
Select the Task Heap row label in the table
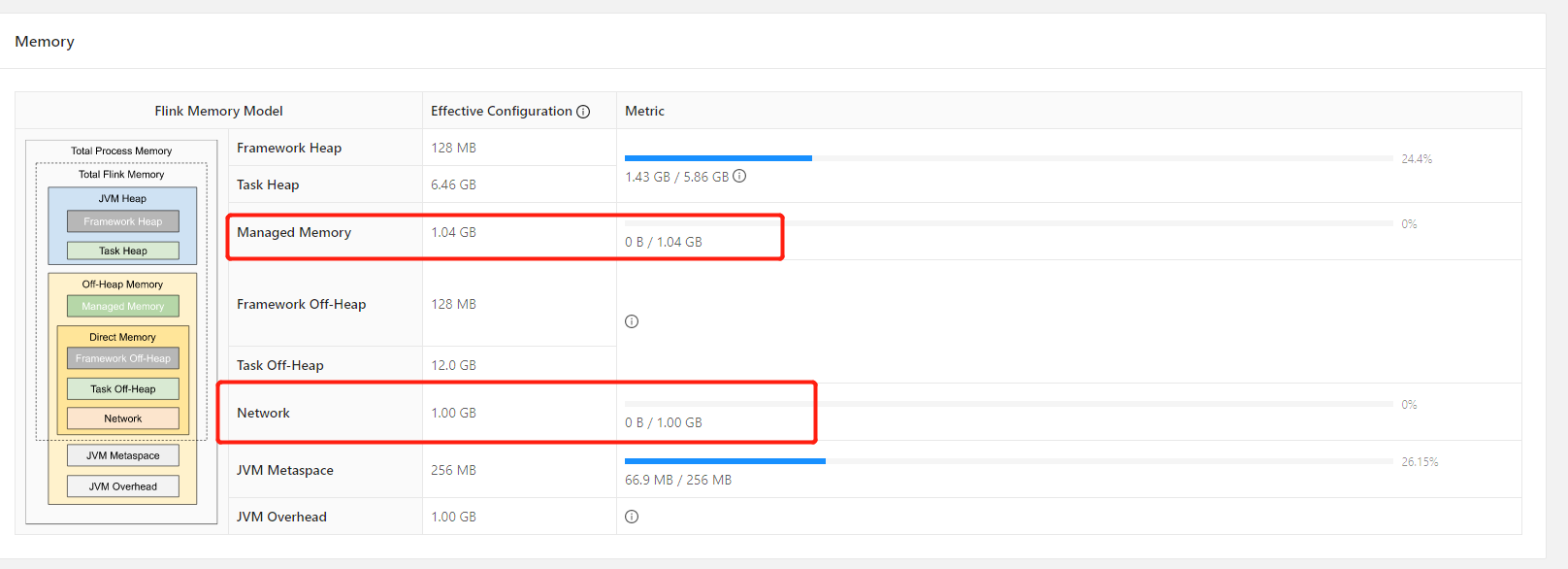tap(268, 184)
